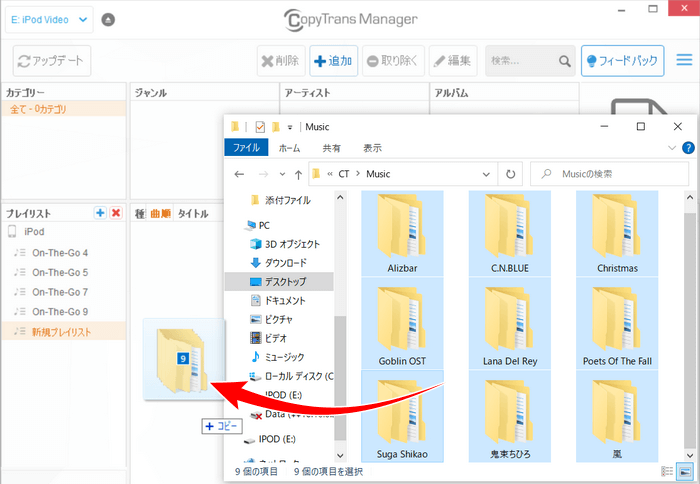The width and height of the screenshot is (700, 484).
Task: Click the ジャンル column header
Action: (x=204, y=93)
